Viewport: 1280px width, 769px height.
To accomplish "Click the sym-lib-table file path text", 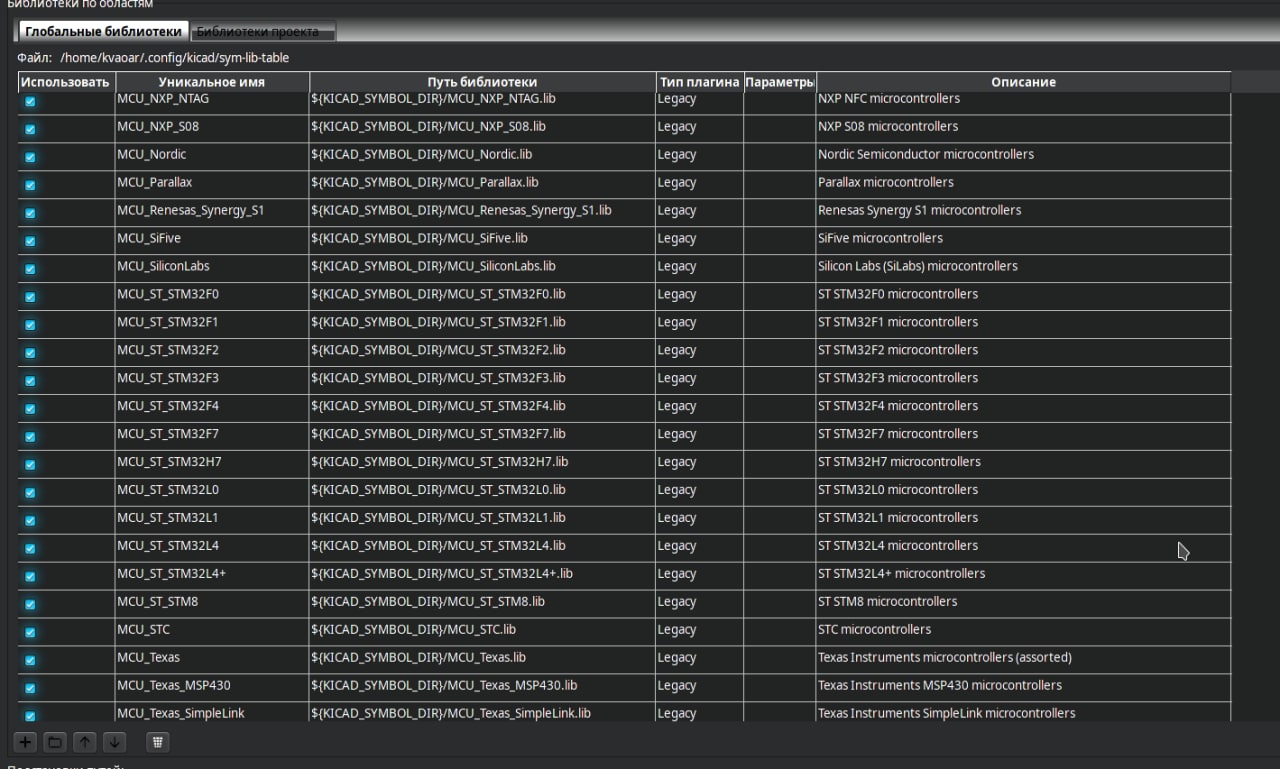I will [x=175, y=58].
